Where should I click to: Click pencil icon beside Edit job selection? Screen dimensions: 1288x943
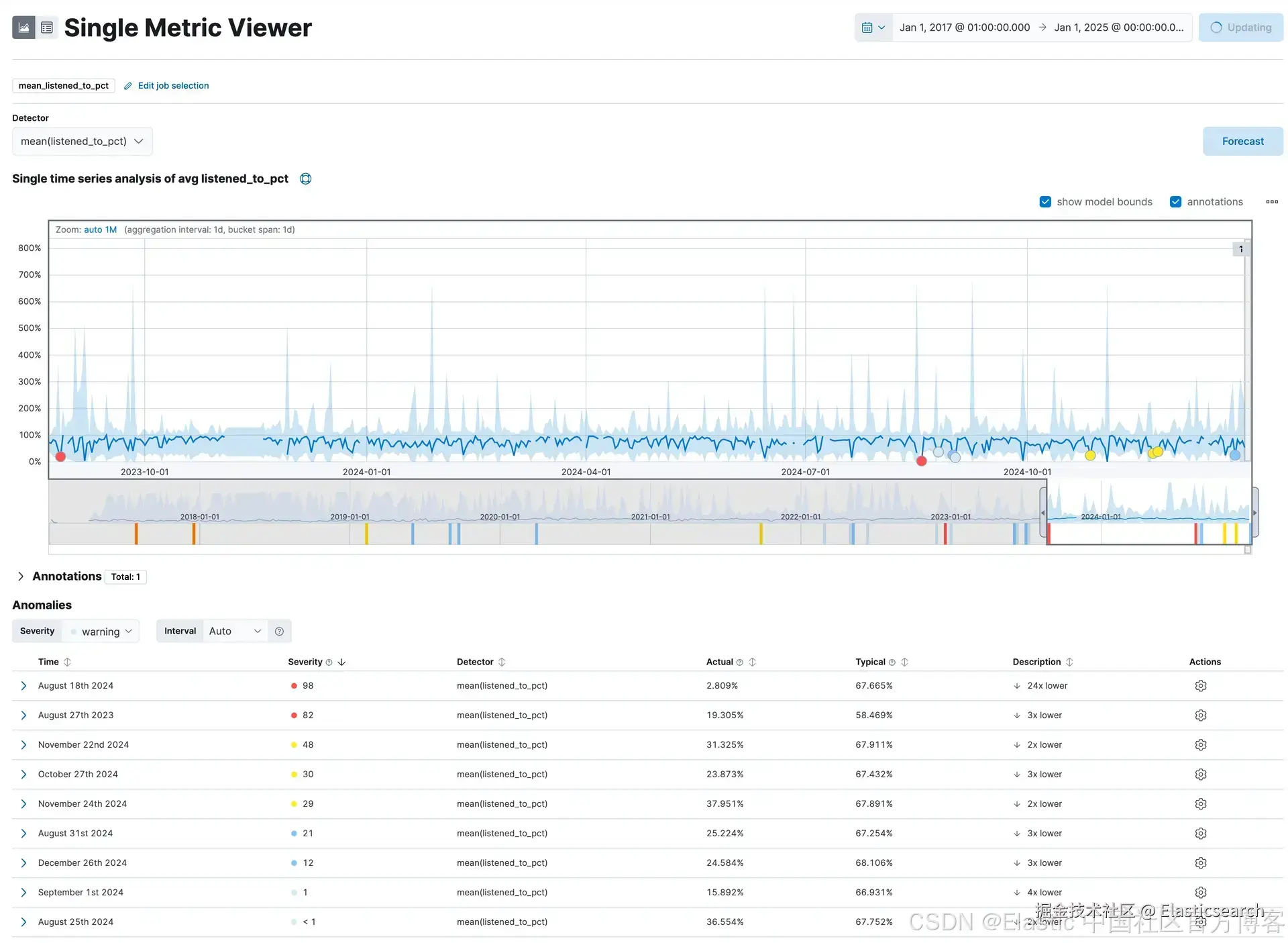point(128,86)
